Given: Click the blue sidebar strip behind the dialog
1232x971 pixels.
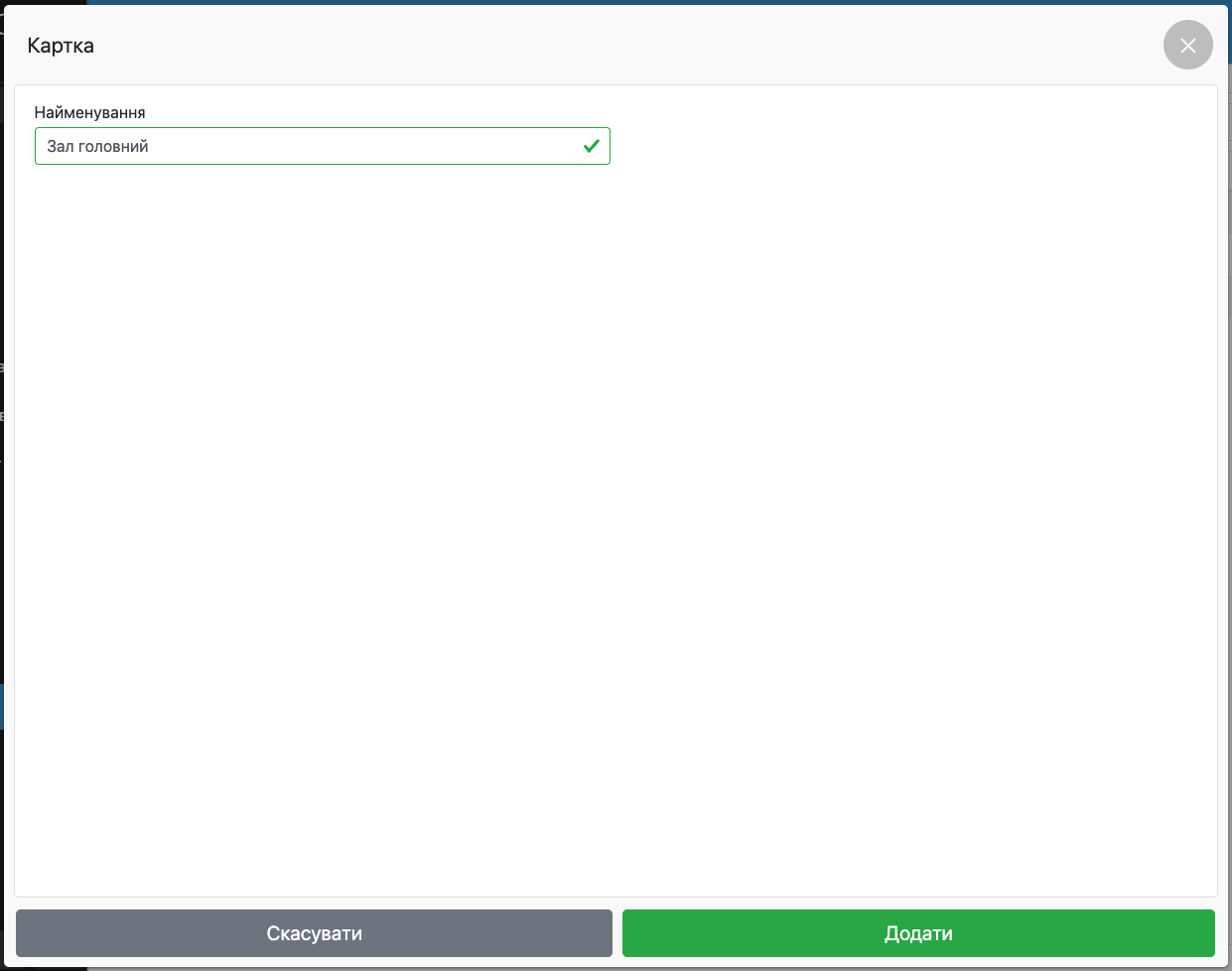Looking at the screenshot, I should coord(1,707).
